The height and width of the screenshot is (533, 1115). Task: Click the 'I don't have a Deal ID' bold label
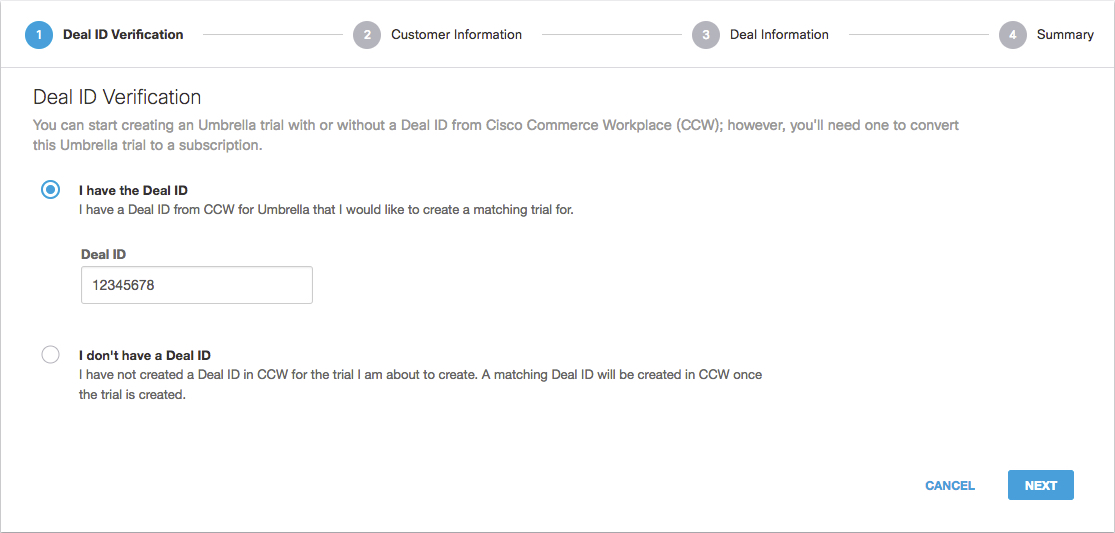[144, 355]
